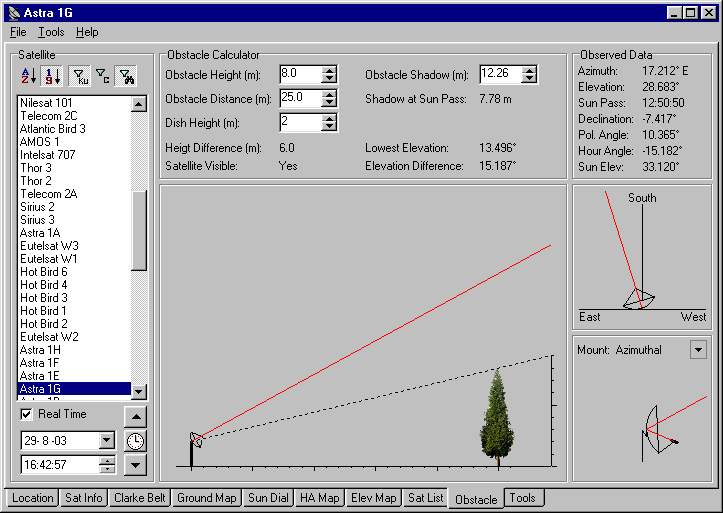723x513 pixels.
Task: Click the tree obstacle in the diagram
Action: [497, 417]
